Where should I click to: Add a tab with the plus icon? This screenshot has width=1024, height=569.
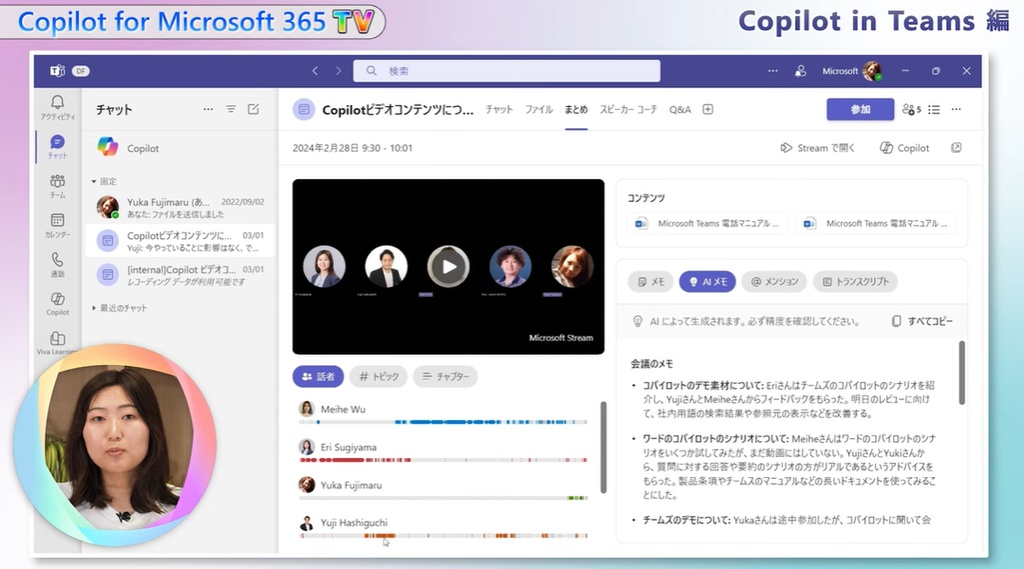coord(708,109)
